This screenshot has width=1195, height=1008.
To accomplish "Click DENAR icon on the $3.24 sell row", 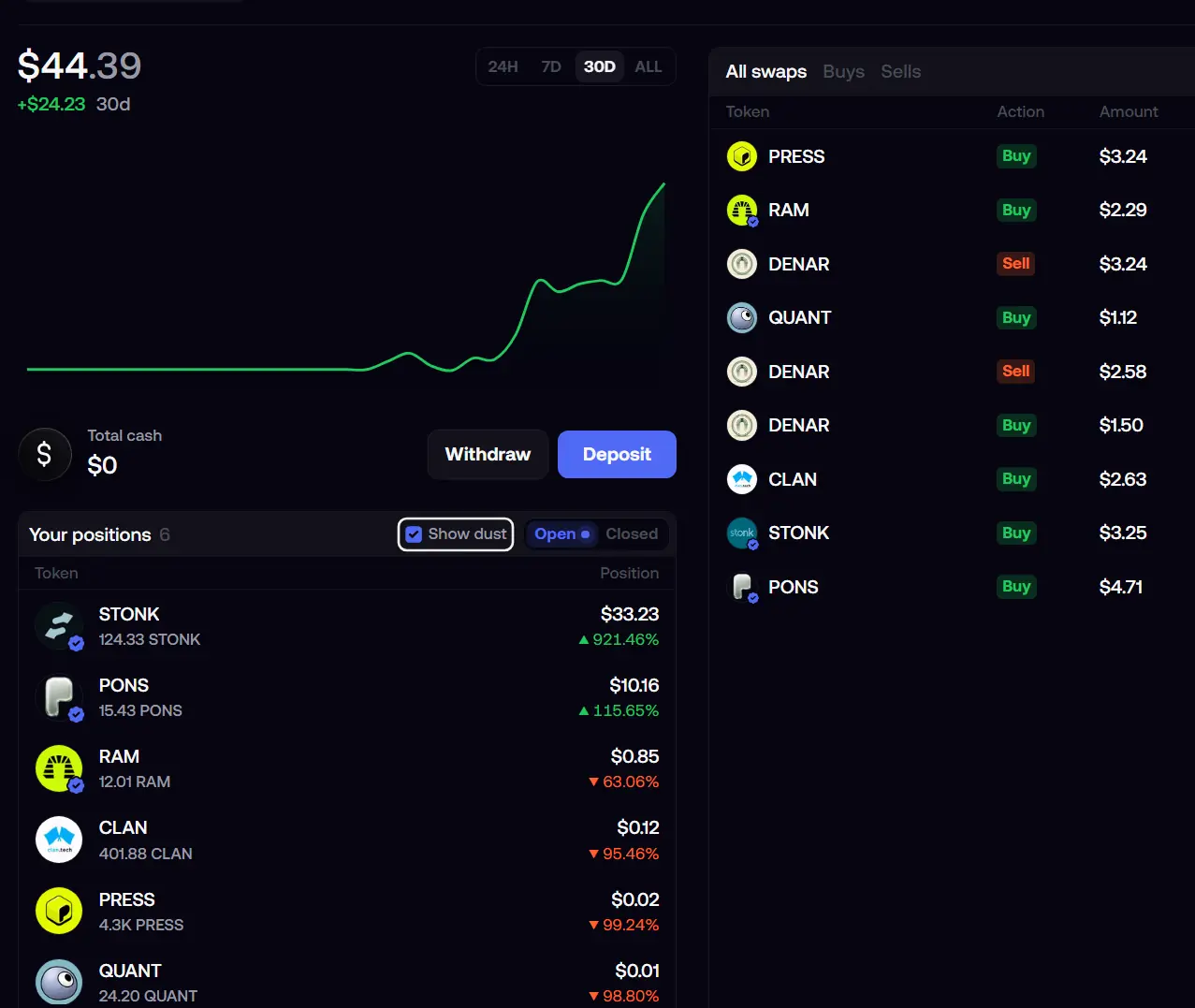I will (742, 264).
